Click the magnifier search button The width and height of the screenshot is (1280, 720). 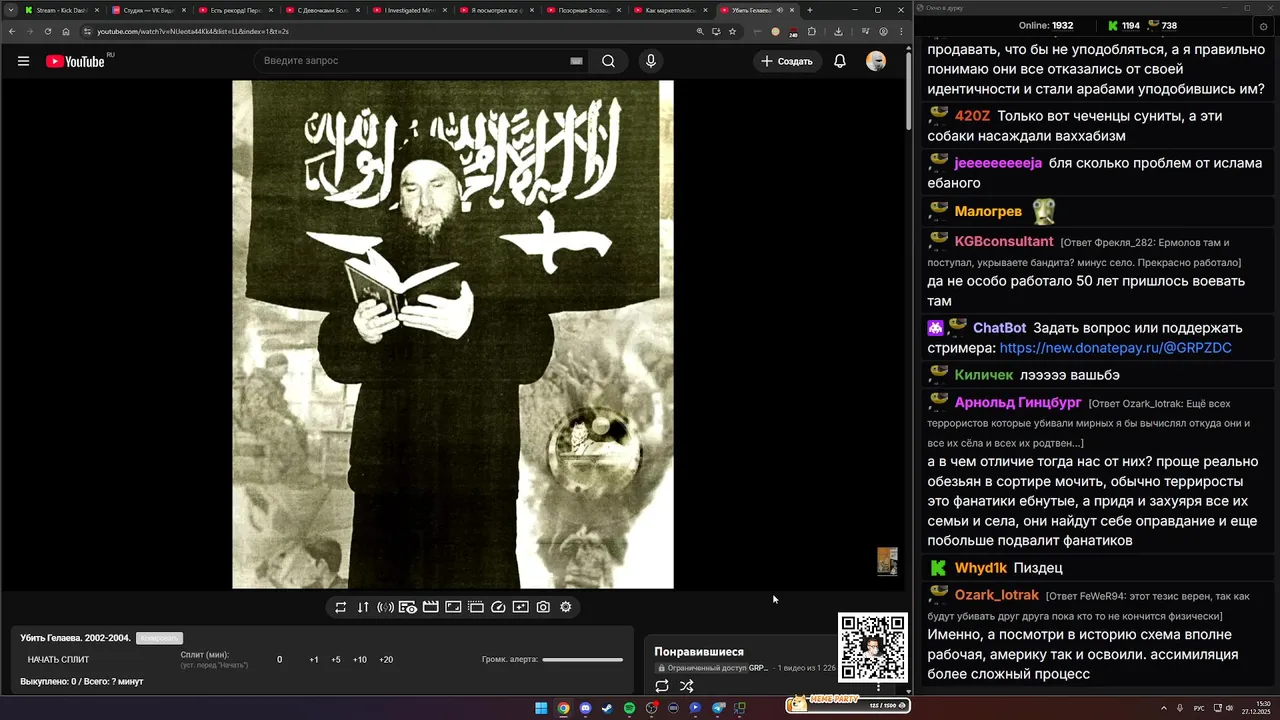coord(608,61)
